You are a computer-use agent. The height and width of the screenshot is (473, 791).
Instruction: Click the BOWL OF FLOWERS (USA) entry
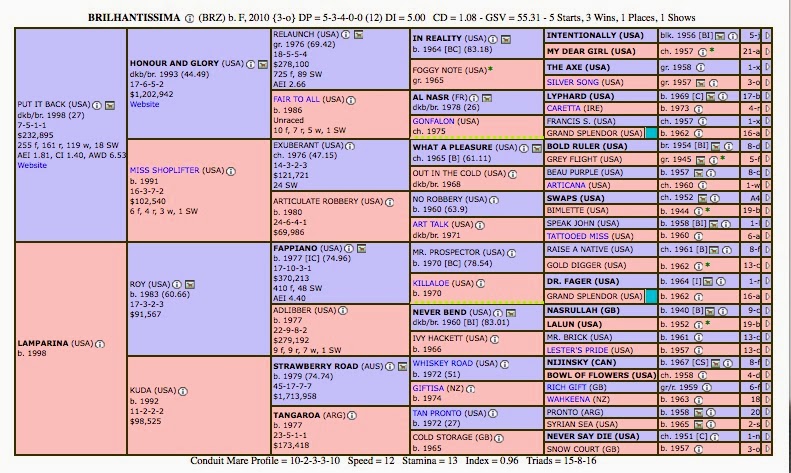tap(601, 375)
